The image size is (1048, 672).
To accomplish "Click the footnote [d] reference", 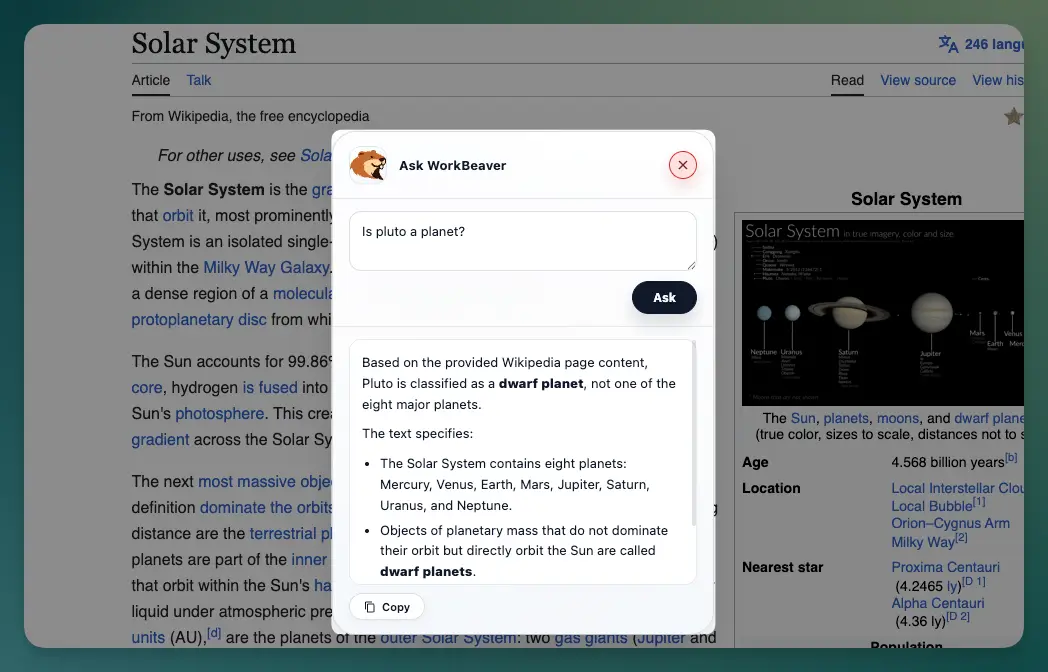I will [214, 633].
